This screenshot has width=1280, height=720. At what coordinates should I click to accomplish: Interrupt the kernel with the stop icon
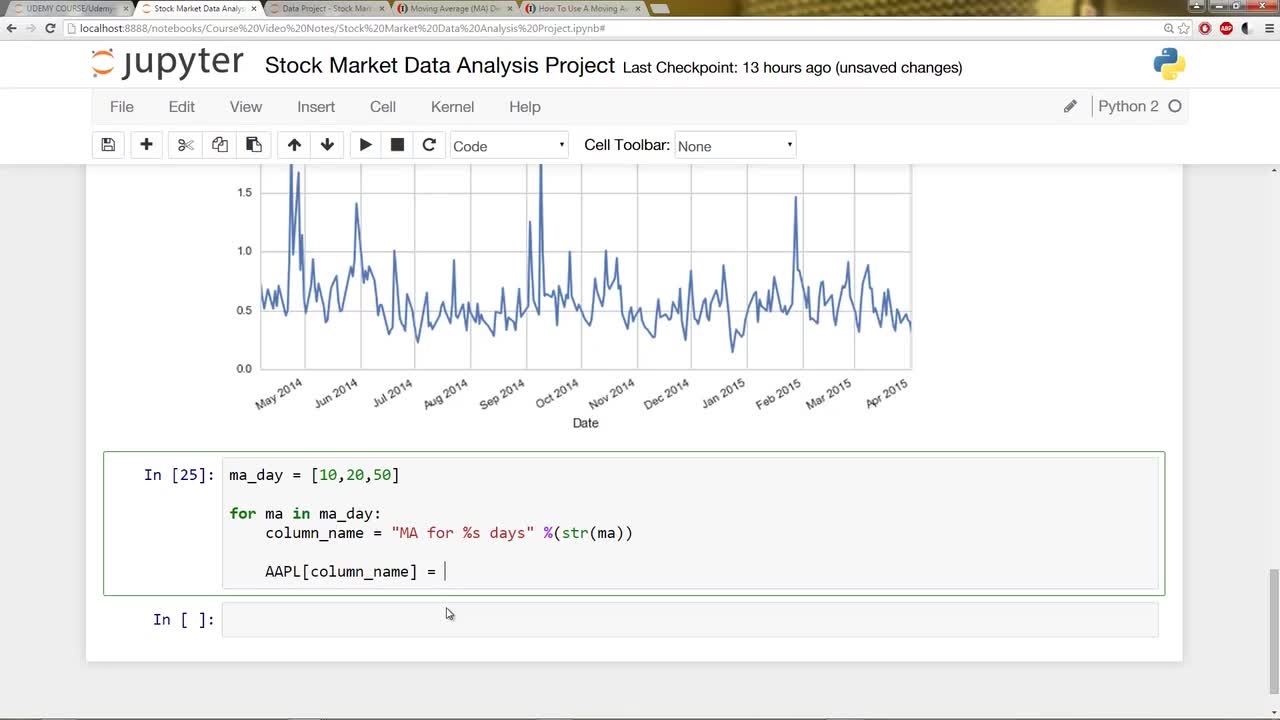pyautogui.click(x=397, y=145)
